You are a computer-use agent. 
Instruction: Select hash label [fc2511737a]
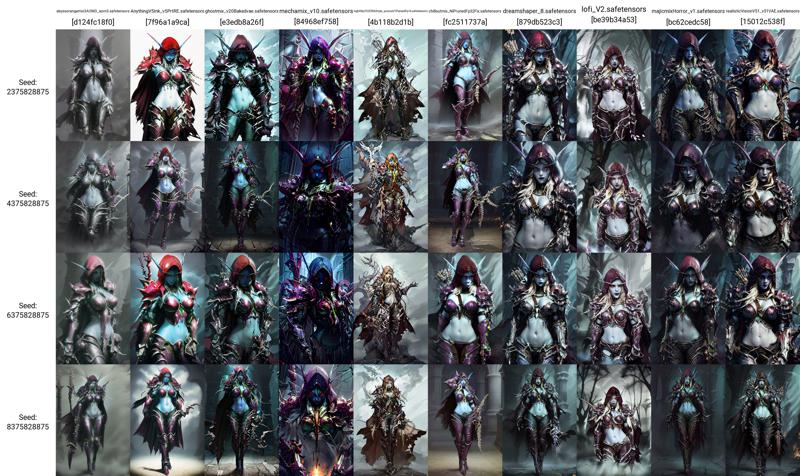click(x=465, y=22)
